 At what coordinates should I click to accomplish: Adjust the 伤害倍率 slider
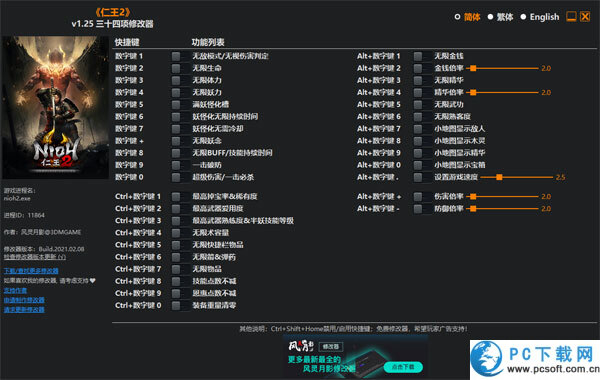(x=502, y=197)
